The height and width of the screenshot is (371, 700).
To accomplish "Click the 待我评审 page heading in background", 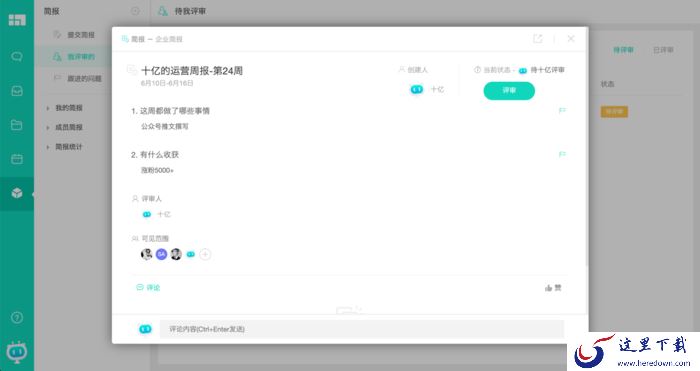I will pyautogui.click(x=190, y=11).
